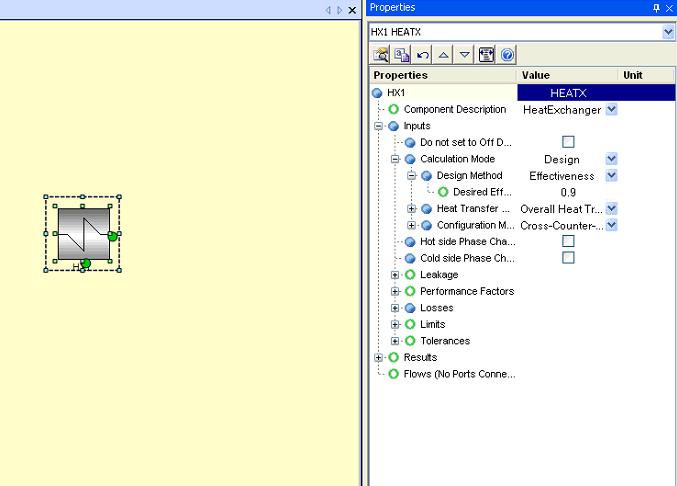The image size is (677, 486).
Task: Click the previous-tab left arrow above the canvas
Action: click(328, 10)
